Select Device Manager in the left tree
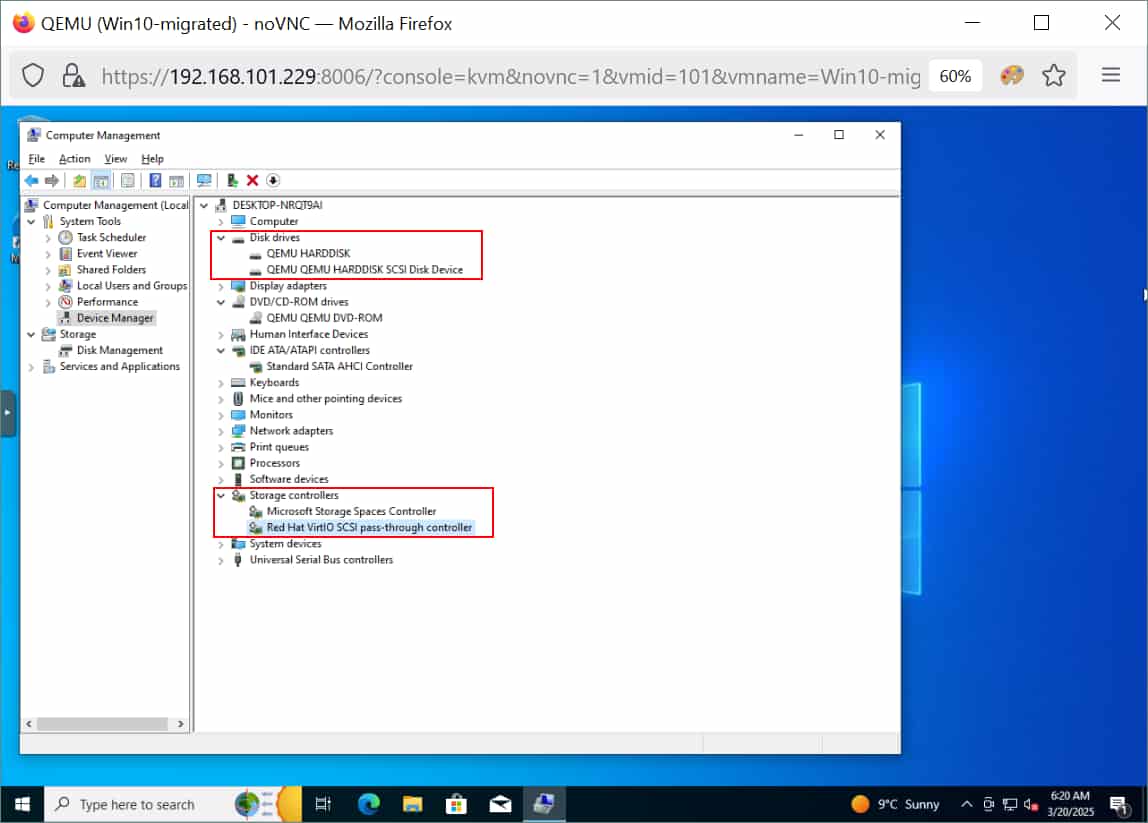The height and width of the screenshot is (823, 1148). tap(115, 318)
